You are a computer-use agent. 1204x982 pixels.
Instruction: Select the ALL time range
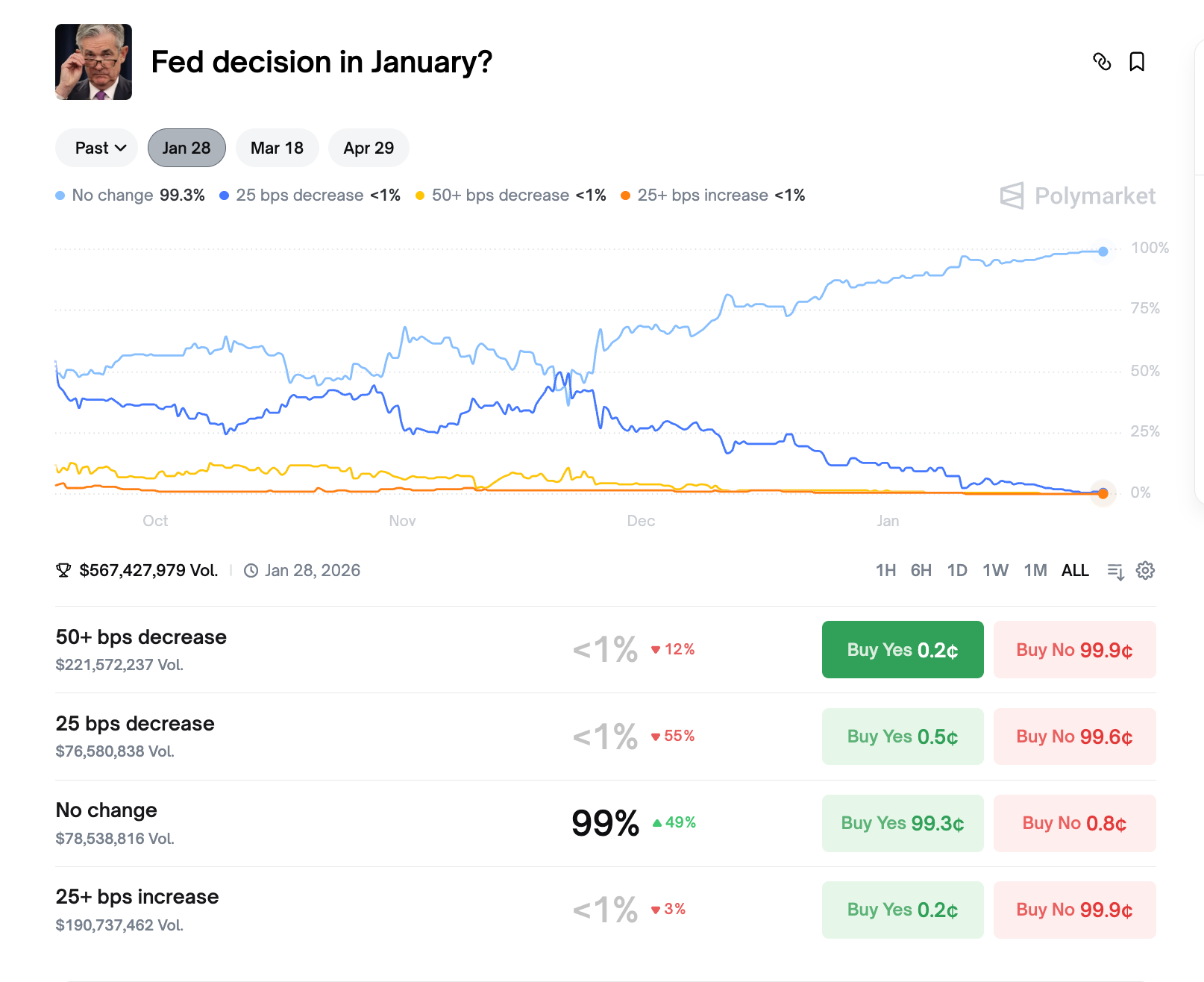pos(1075,571)
